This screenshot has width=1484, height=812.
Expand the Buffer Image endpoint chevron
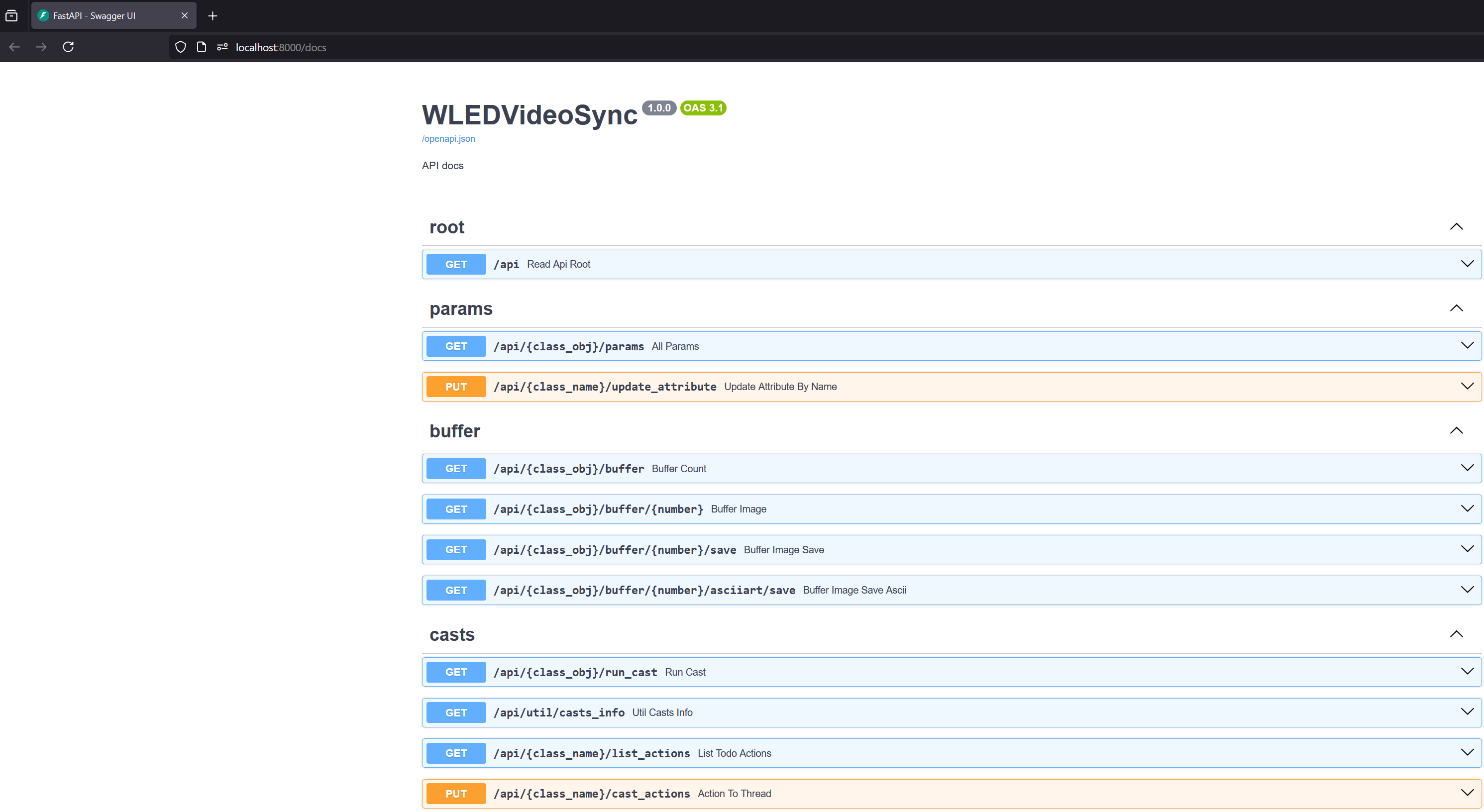coord(1467,509)
